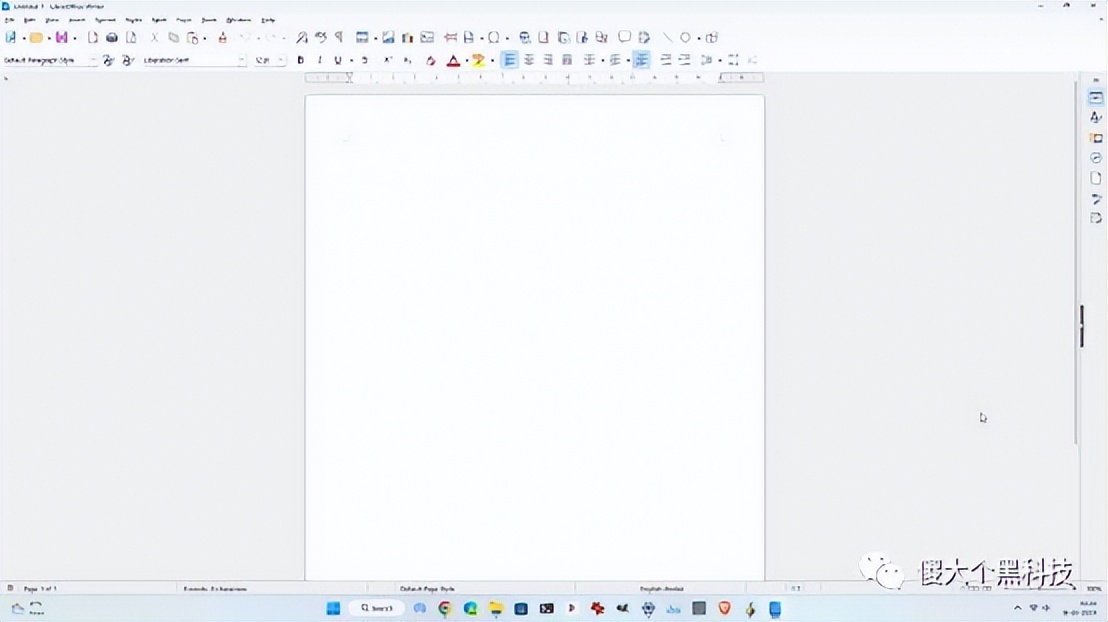This screenshot has width=1108, height=622.
Task: Click the Windows Start button in taskbar
Action: (x=333, y=608)
